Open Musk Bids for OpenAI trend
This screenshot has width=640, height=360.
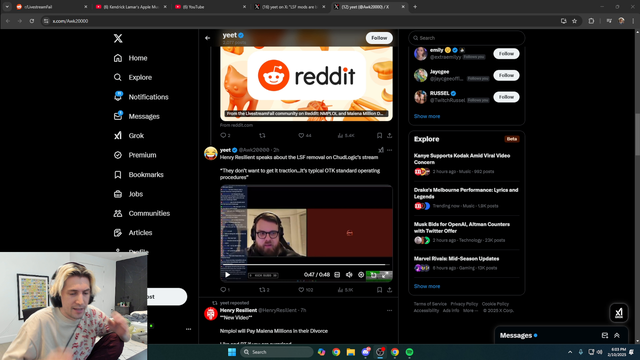coord(466,232)
